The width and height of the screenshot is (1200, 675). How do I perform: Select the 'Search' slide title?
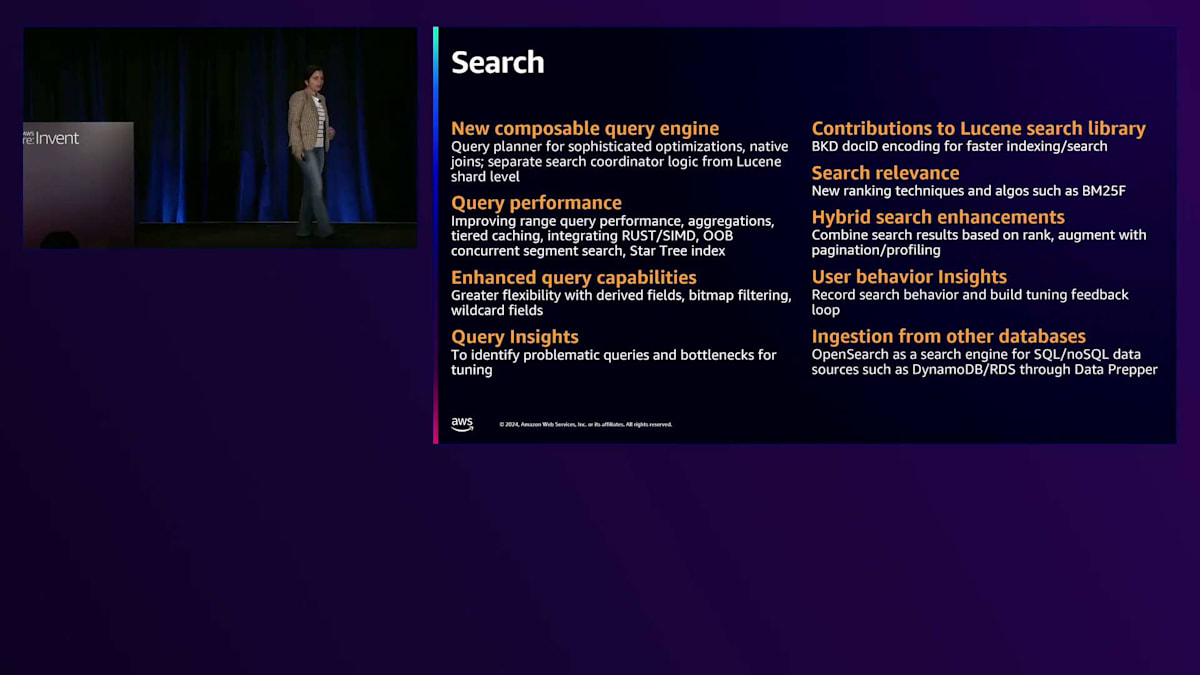(498, 62)
